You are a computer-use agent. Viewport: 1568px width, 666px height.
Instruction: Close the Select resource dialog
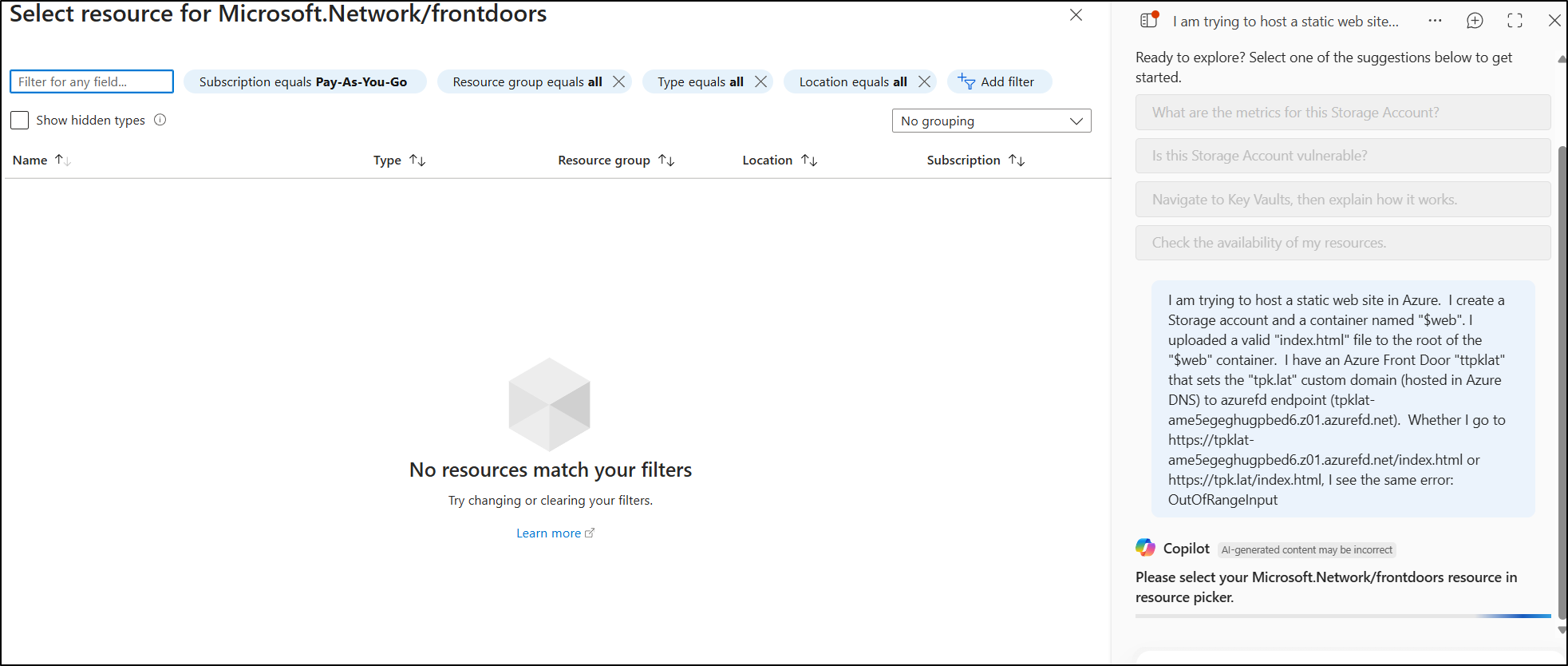point(1076,15)
